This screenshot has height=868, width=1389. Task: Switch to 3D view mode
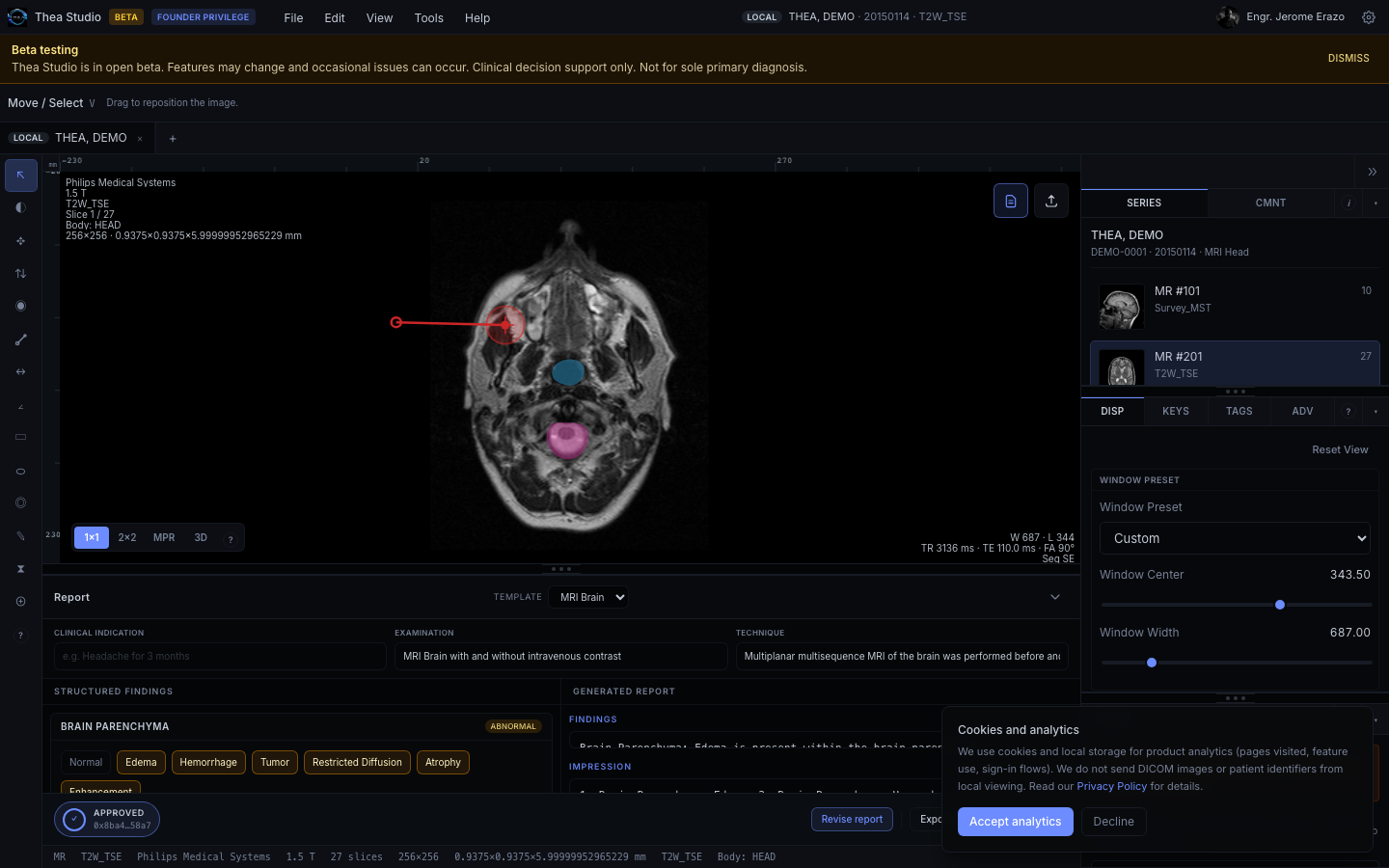[x=201, y=537]
